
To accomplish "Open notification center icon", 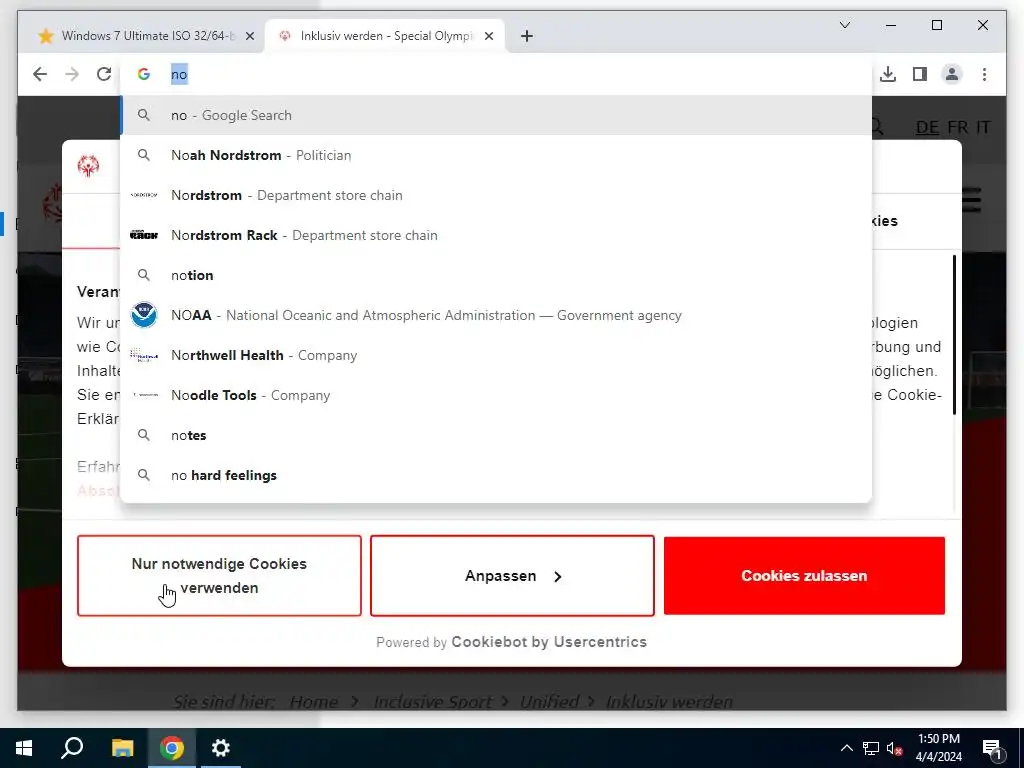I will coord(992,748).
